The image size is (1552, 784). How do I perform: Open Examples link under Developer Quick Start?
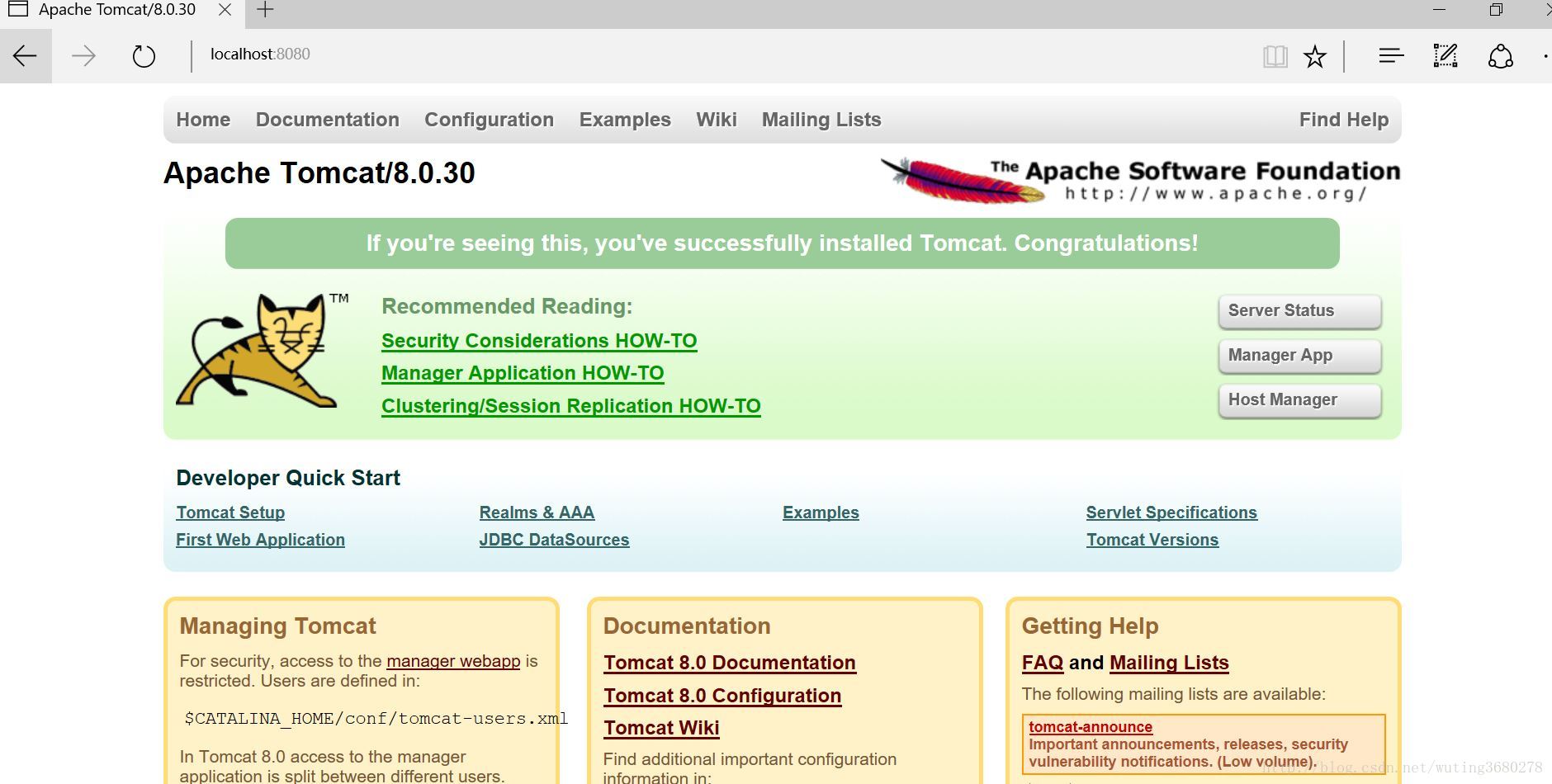pyautogui.click(x=821, y=512)
